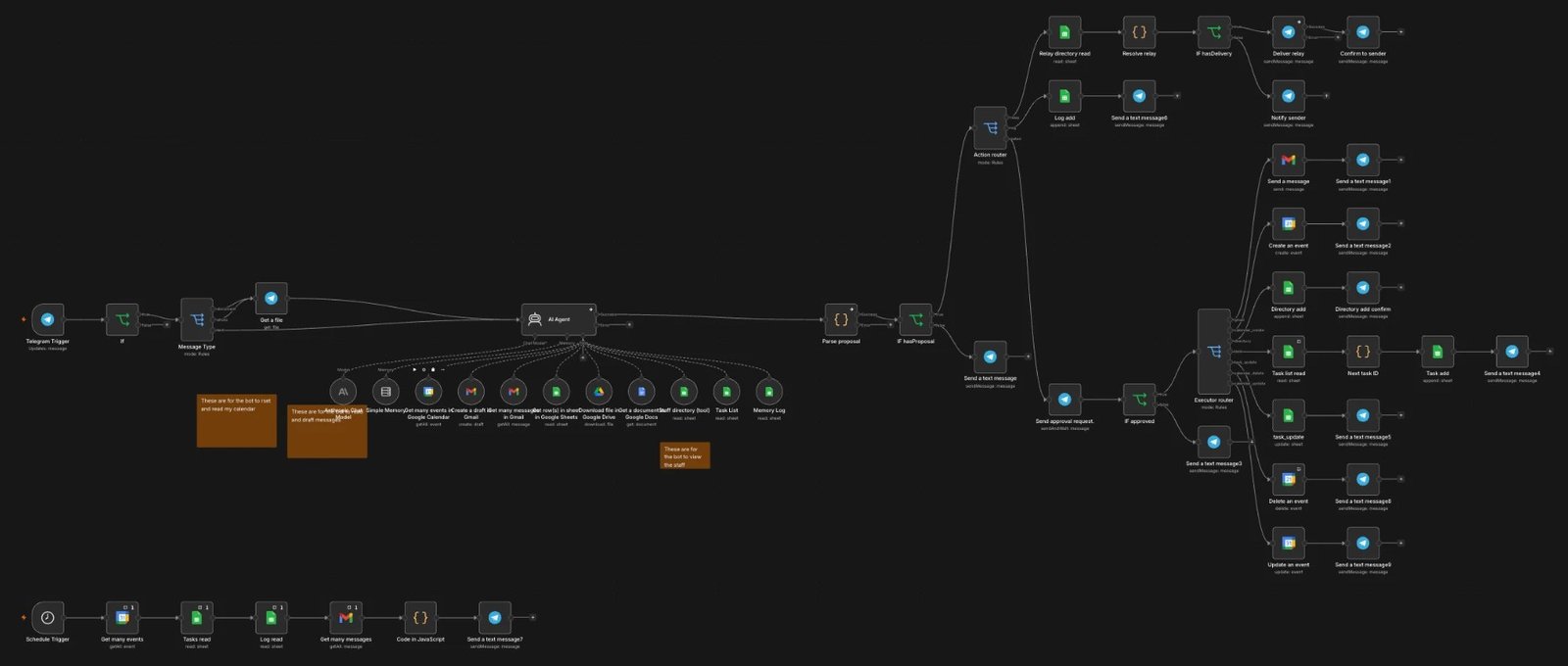Select the Get many messages Gmail node in bottom row
The image size is (1568, 666).
tap(346, 617)
